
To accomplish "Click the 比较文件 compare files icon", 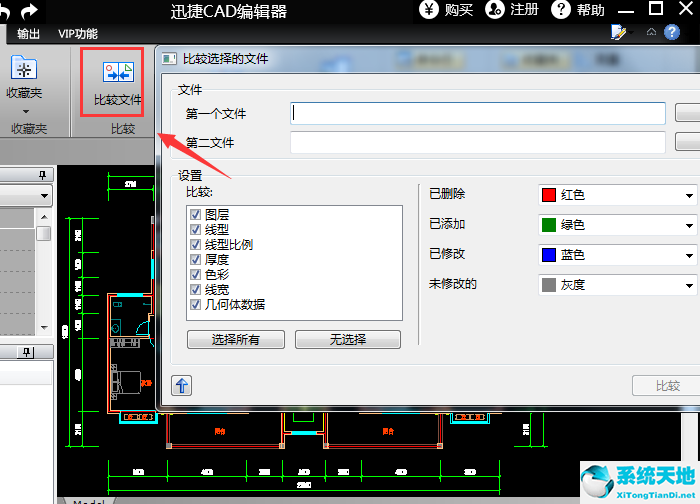I will tap(117, 73).
